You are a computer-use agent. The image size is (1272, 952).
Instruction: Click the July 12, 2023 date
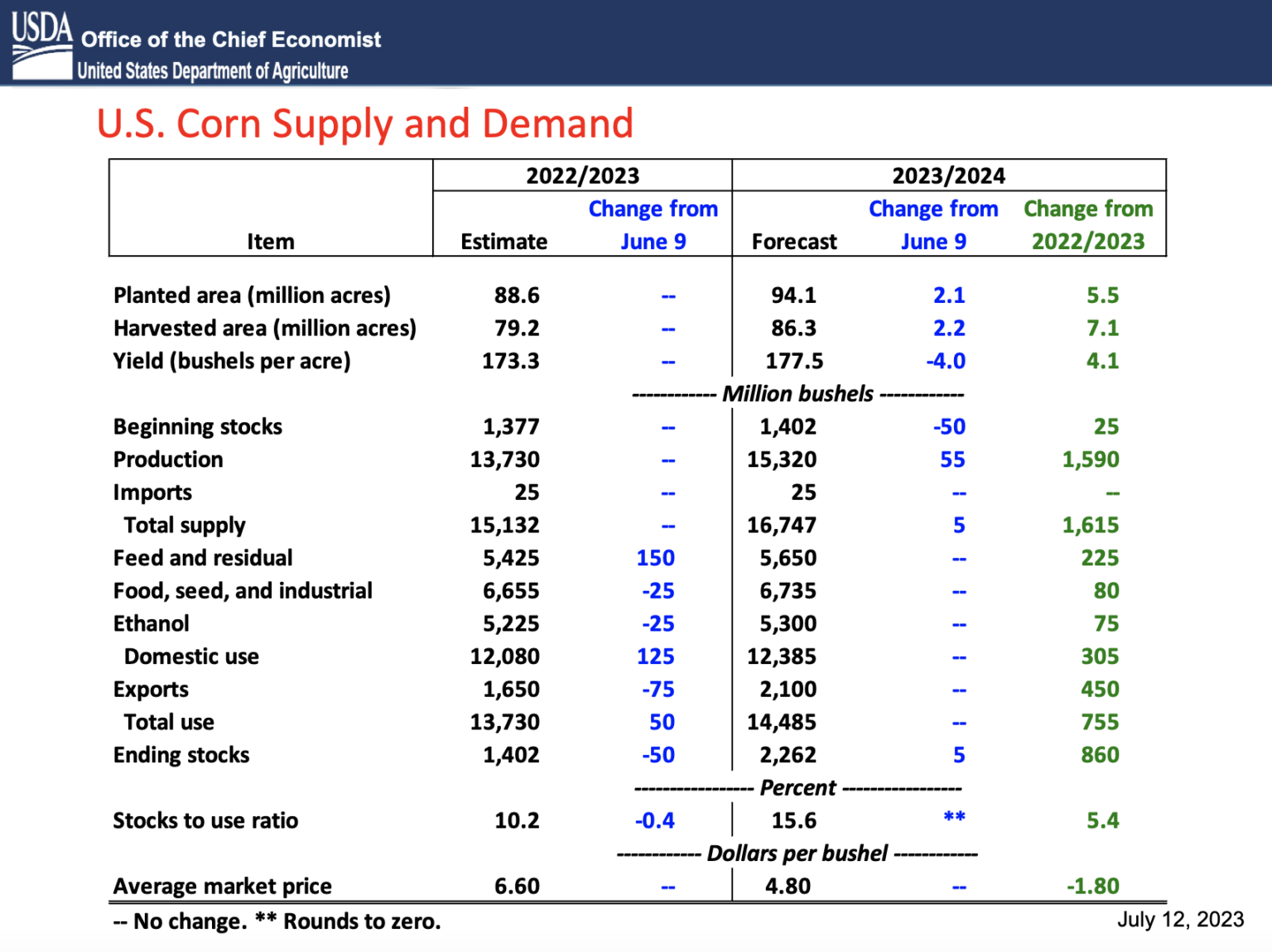point(1181,920)
